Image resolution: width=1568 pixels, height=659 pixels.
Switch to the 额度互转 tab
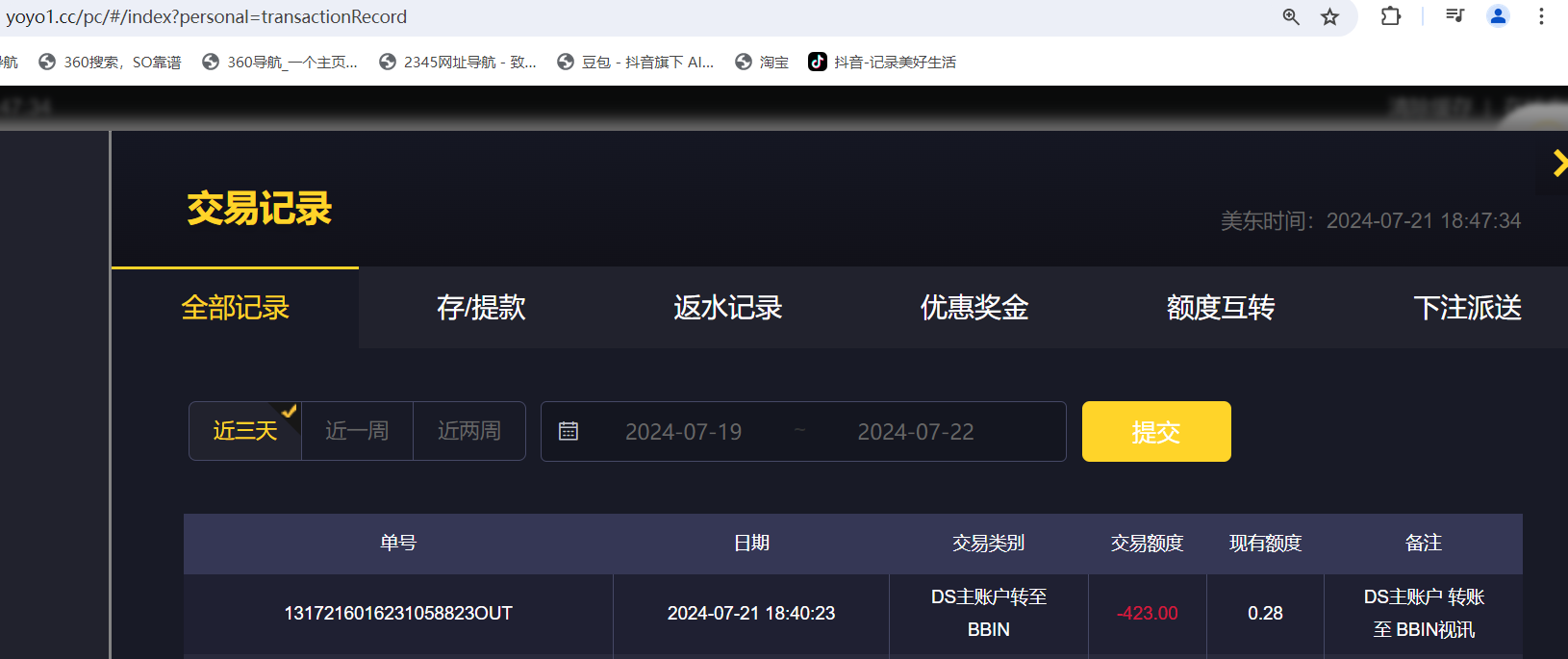coord(1221,308)
